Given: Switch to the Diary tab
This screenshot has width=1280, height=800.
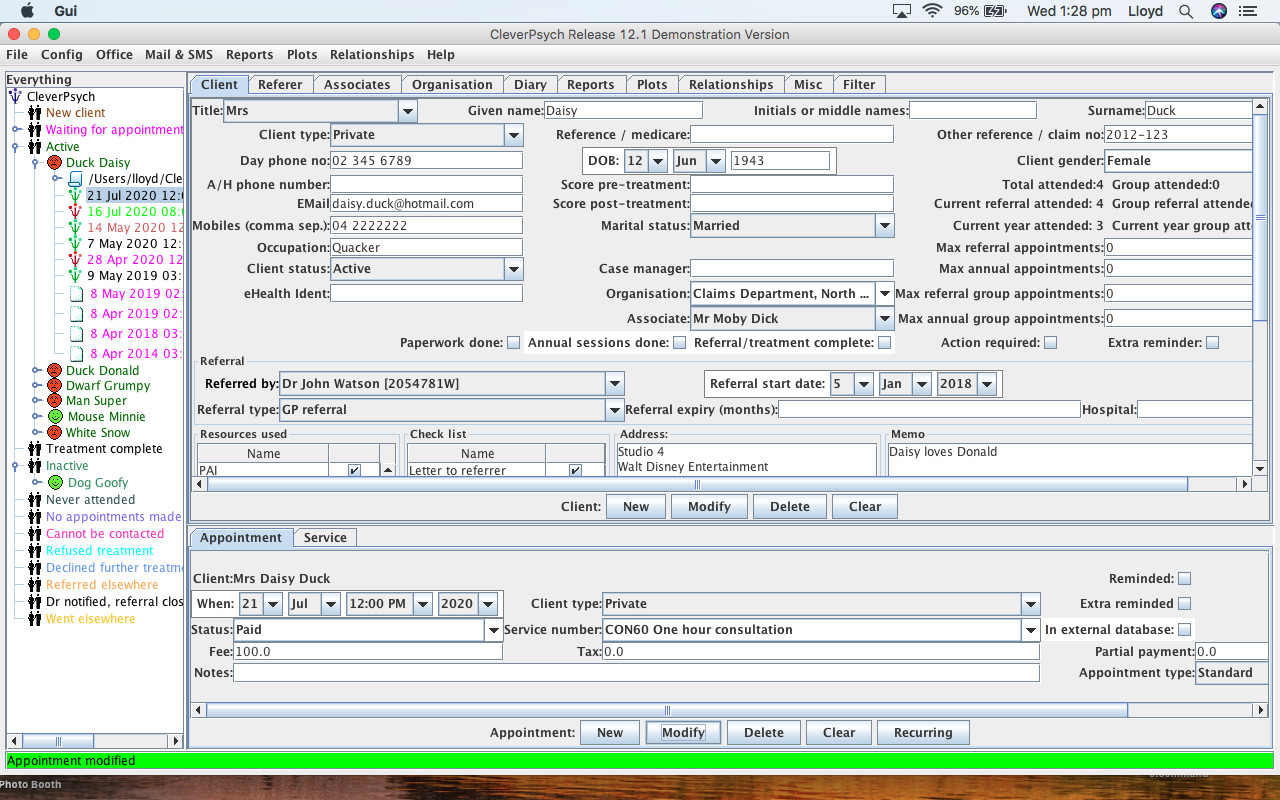Looking at the screenshot, I should point(530,84).
